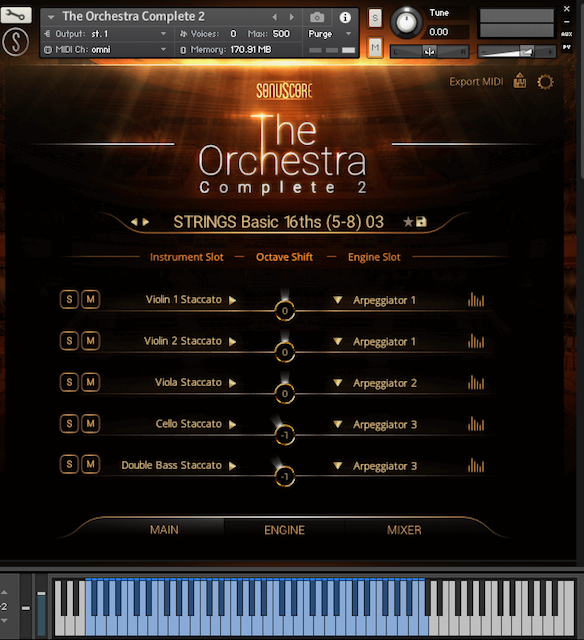Viewport: 584px width, 640px height.
Task: Expand Cello Staccato instrument selector arrow
Action: click(232, 424)
